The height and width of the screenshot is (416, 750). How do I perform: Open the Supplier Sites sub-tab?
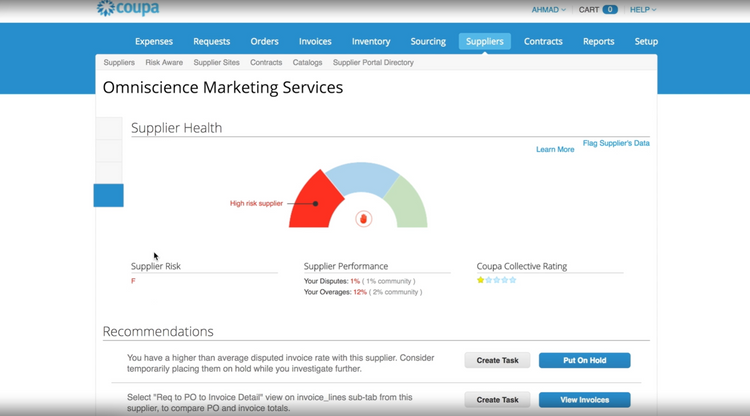coord(216,63)
